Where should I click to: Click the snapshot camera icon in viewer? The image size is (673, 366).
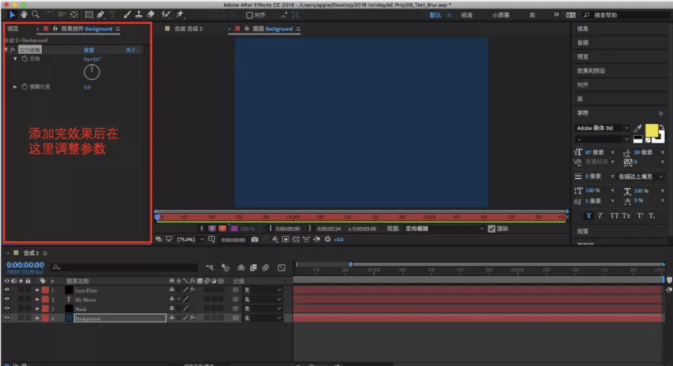click(255, 239)
